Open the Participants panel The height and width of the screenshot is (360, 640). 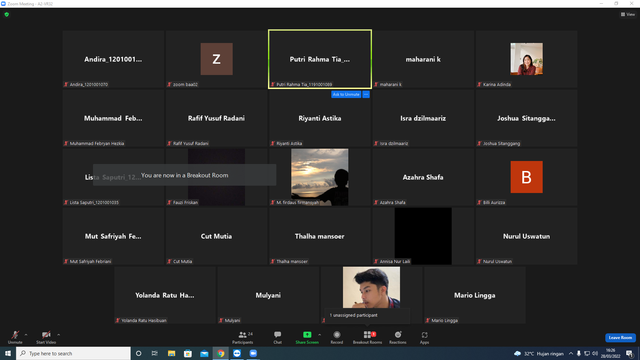[x=243, y=337]
